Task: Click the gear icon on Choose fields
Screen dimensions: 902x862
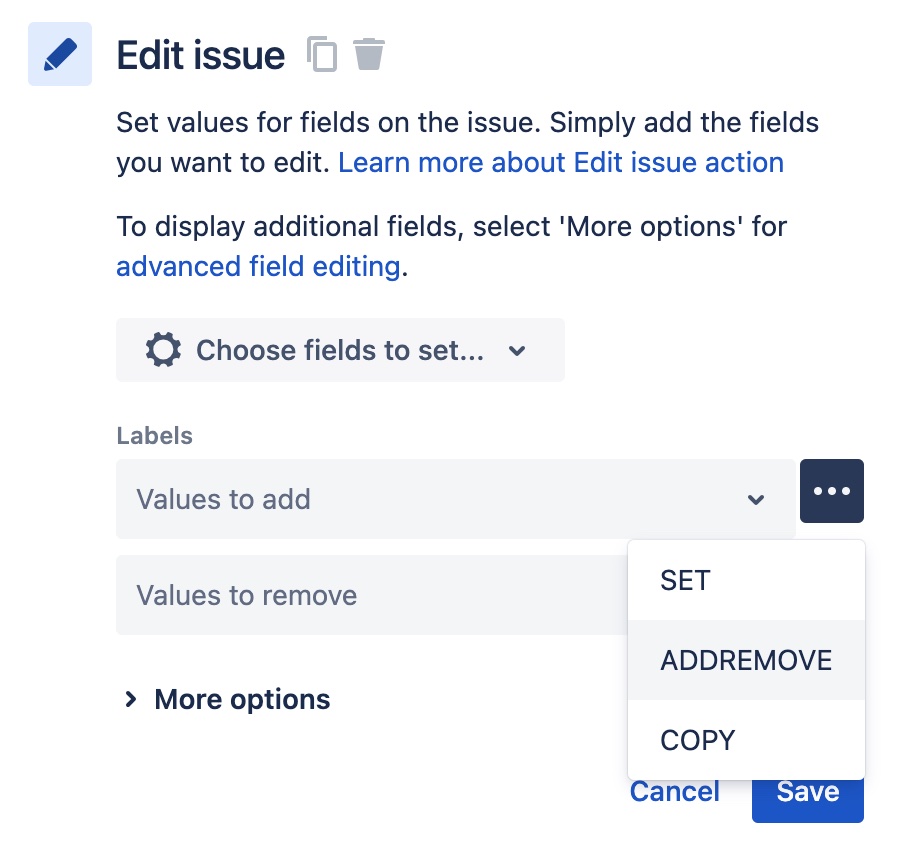Action: [163, 350]
